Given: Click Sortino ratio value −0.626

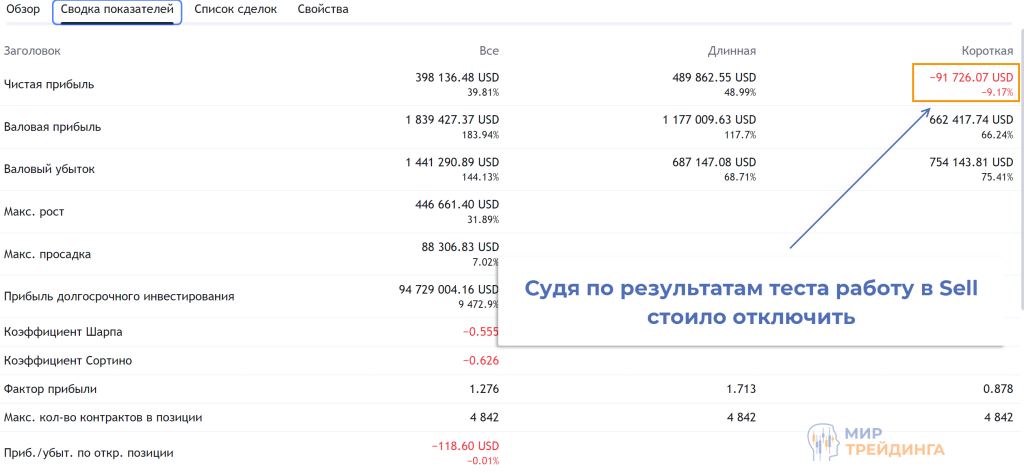Looking at the screenshot, I should [481, 361].
